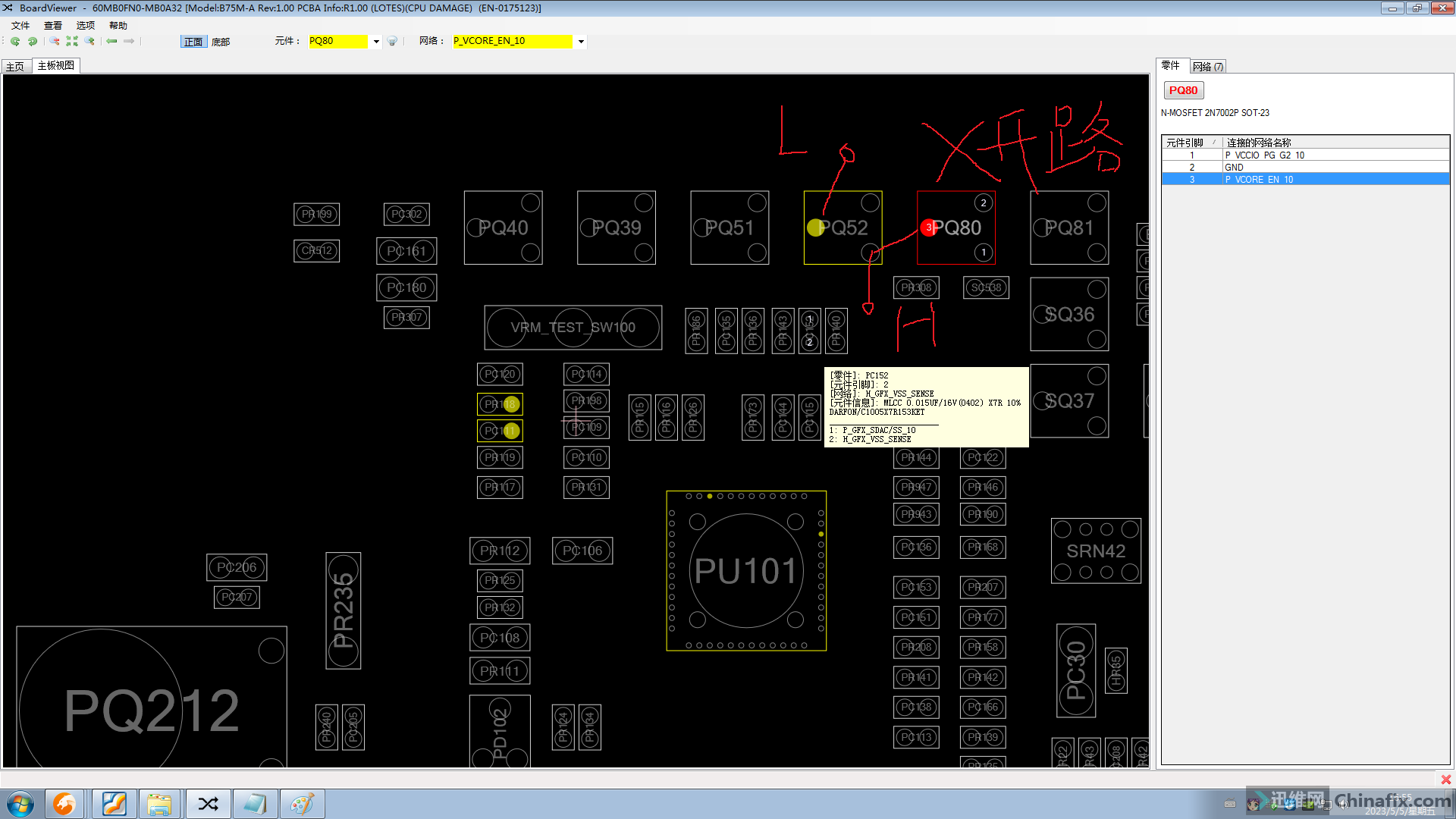Click the red PQ80 part button
The width and height of the screenshot is (1456, 819).
click(x=1183, y=90)
